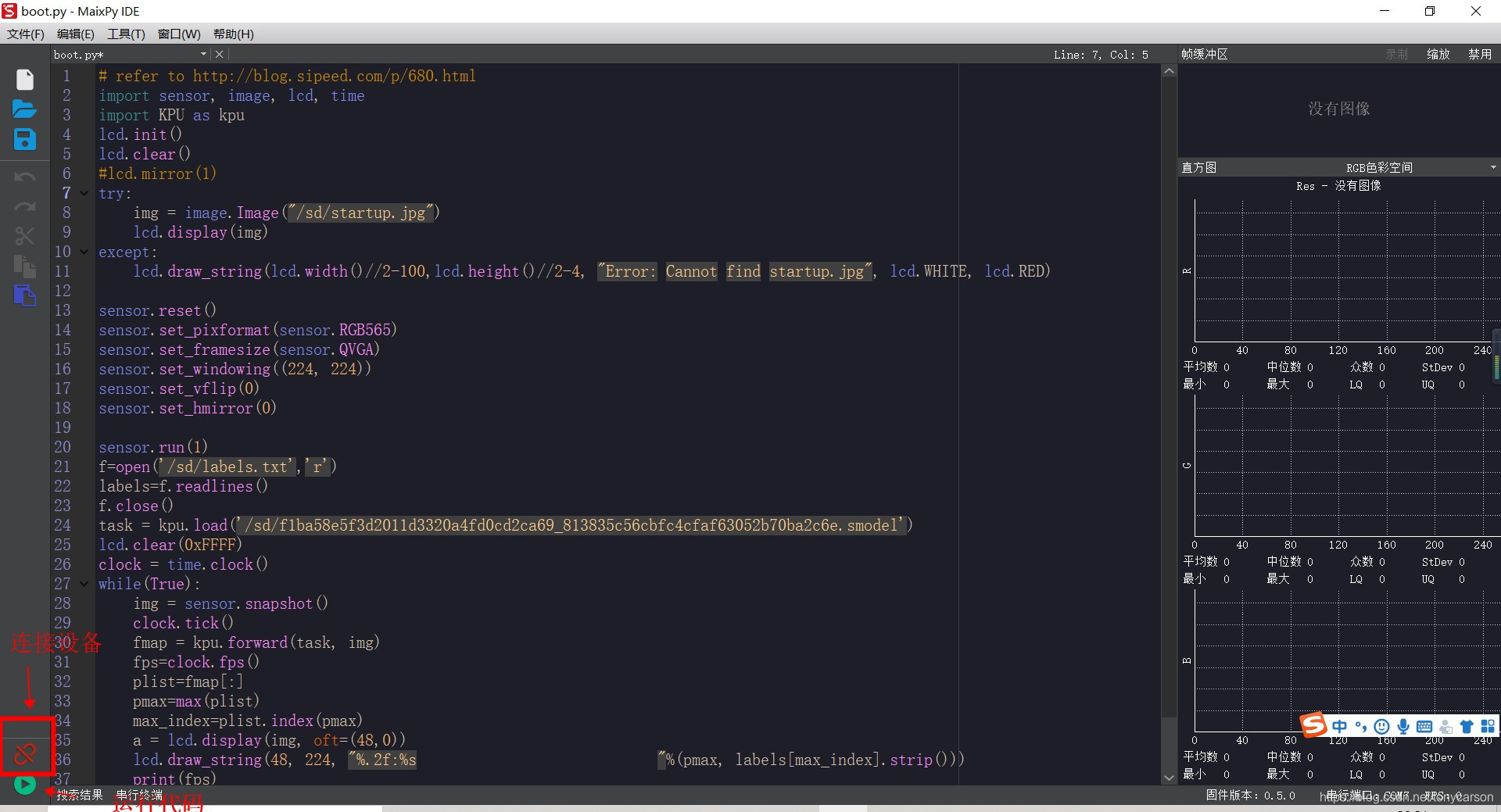Collapse the try block at line 7

click(84, 193)
